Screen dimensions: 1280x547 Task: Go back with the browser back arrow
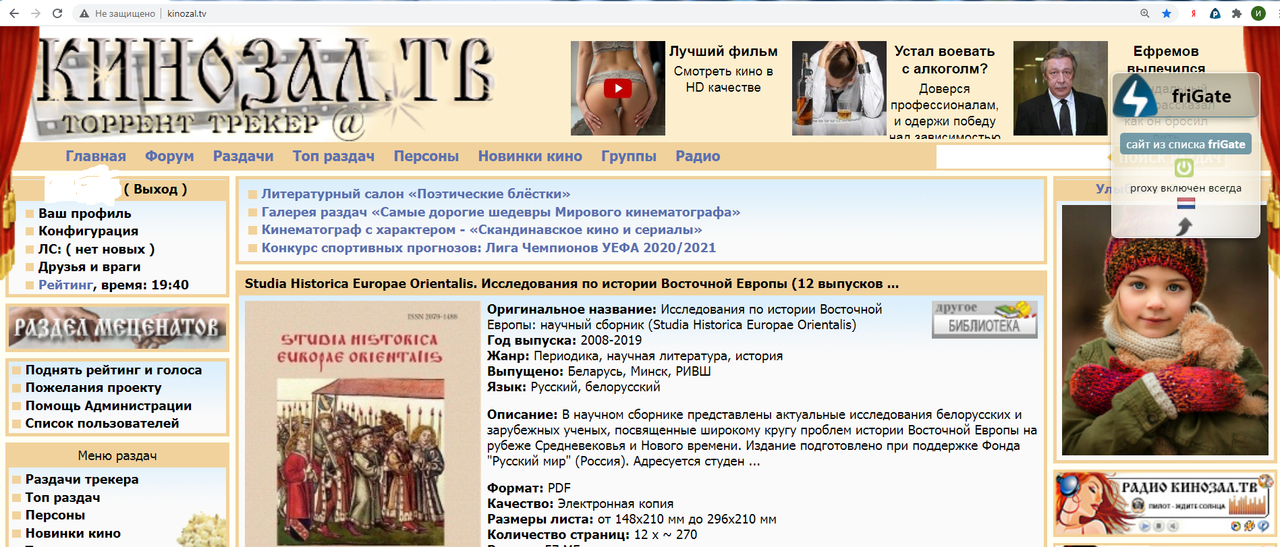[x=12, y=14]
